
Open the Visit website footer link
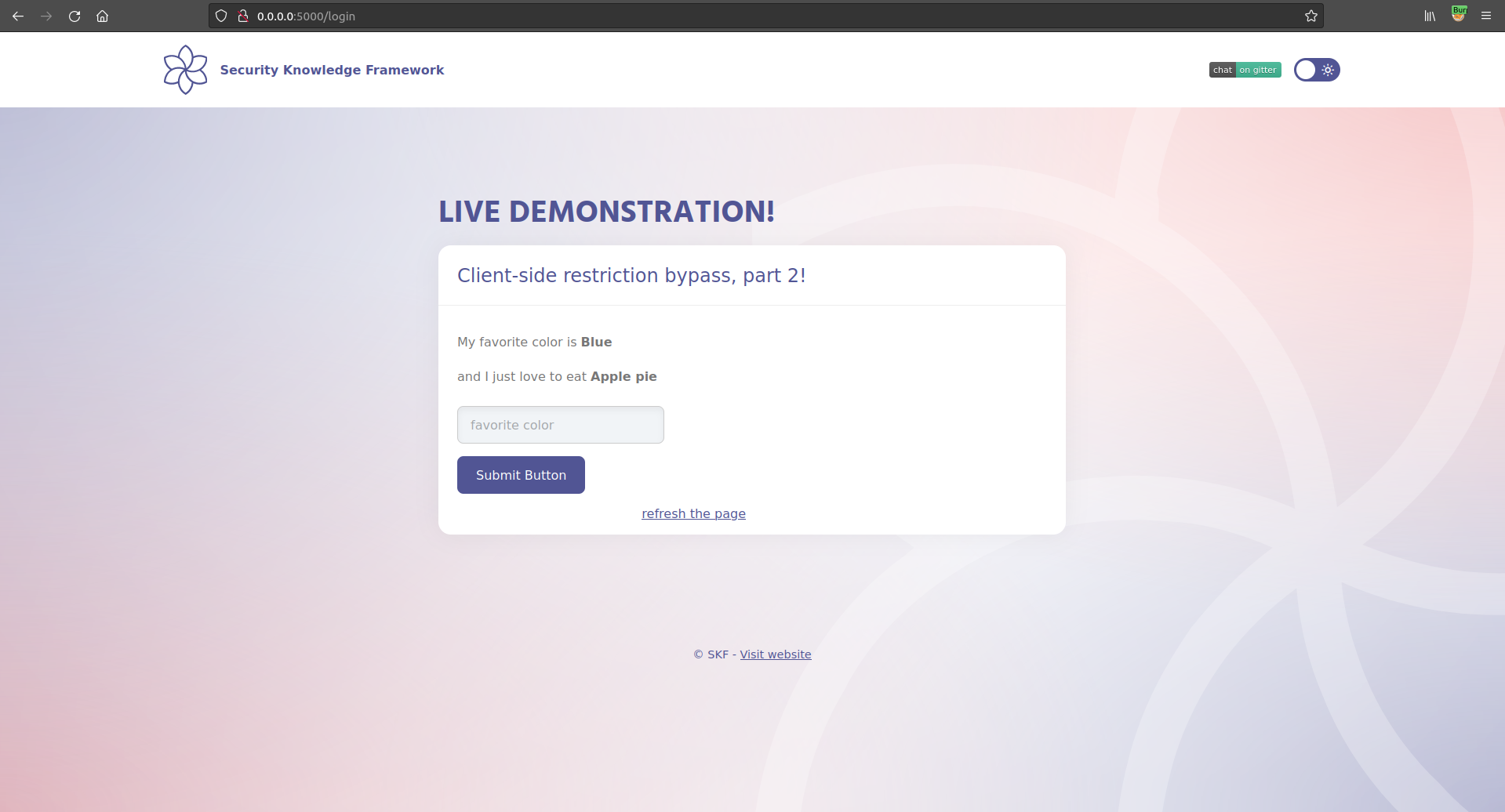coord(776,654)
